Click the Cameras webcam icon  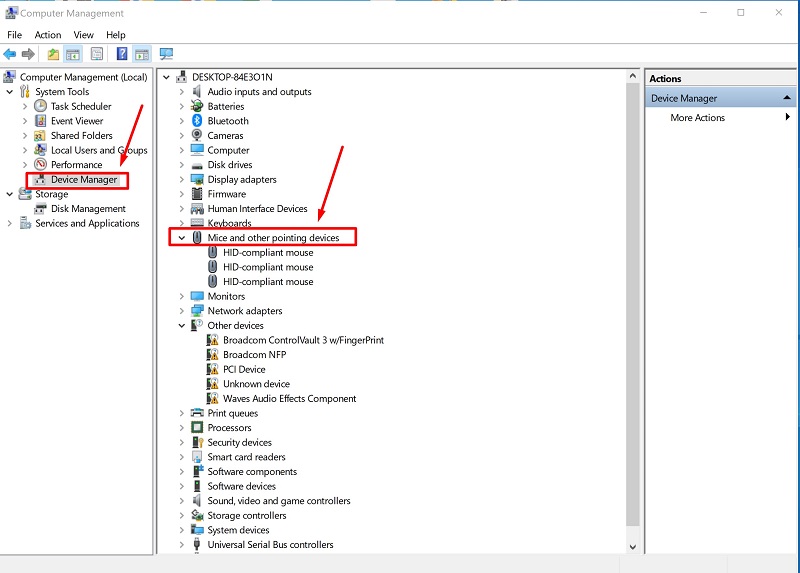(x=197, y=135)
